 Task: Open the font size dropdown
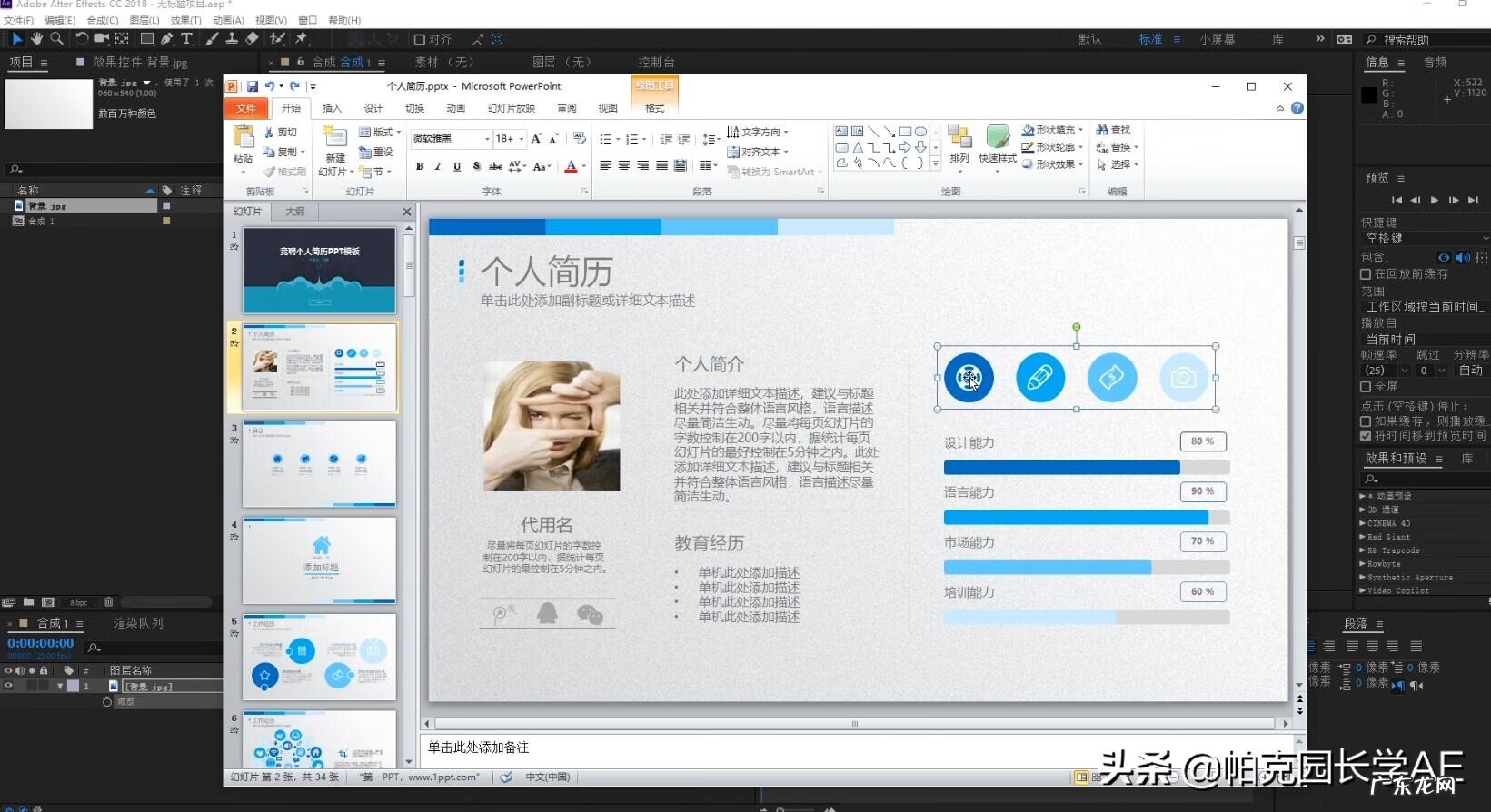(522, 138)
